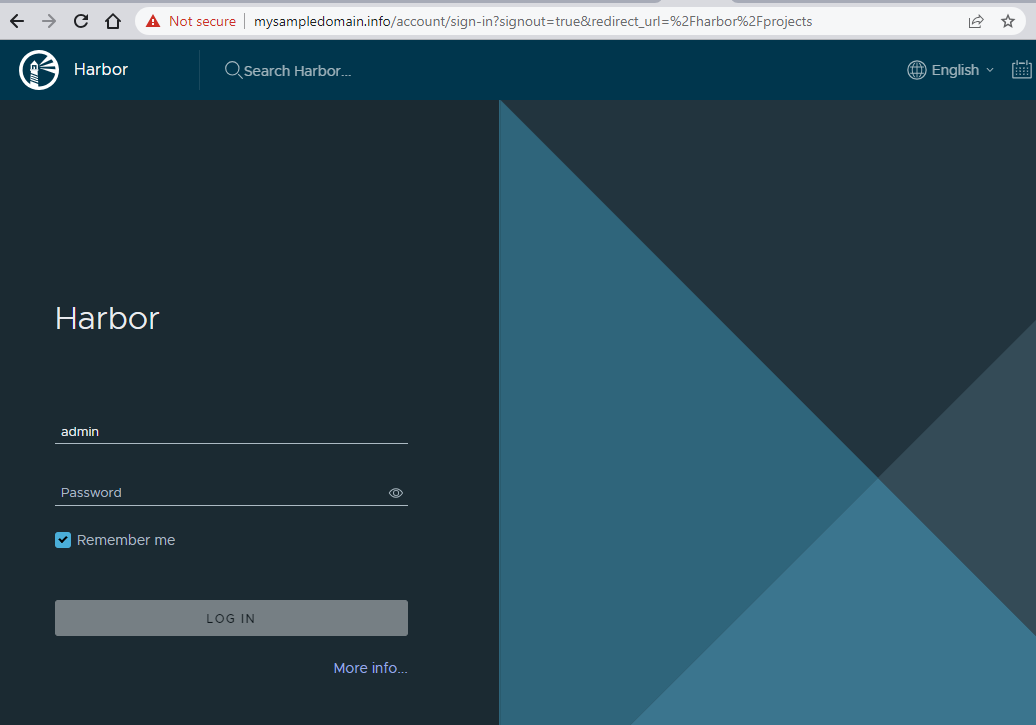Open the English language dropdown
The width and height of the screenshot is (1036, 725).
click(x=950, y=70)
